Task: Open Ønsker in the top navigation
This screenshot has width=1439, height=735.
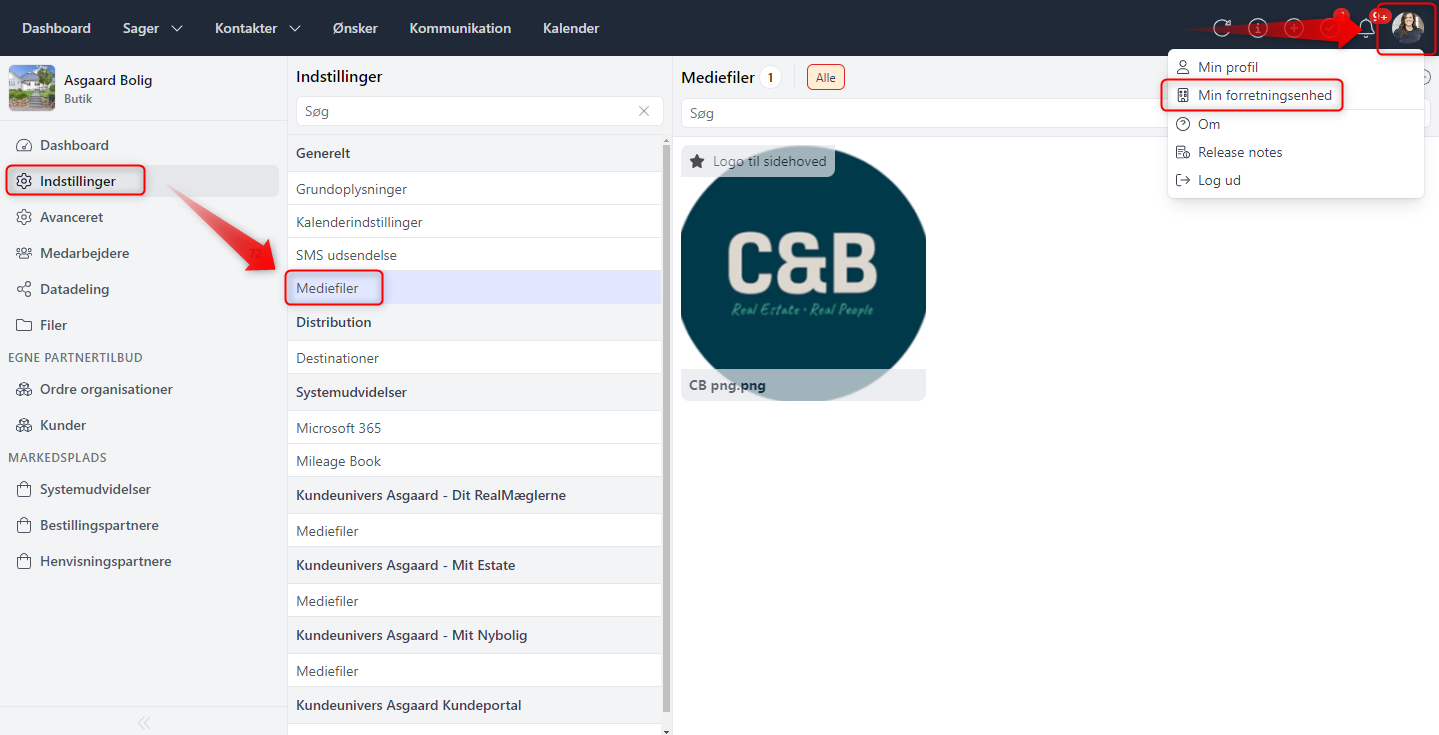Action: click(355, 28)
